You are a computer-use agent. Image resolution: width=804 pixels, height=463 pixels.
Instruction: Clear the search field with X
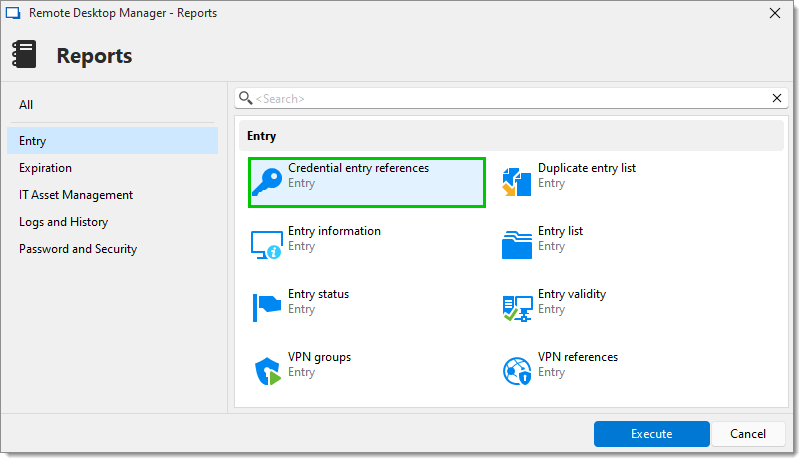pyautogui.click(x=776, y=98)
